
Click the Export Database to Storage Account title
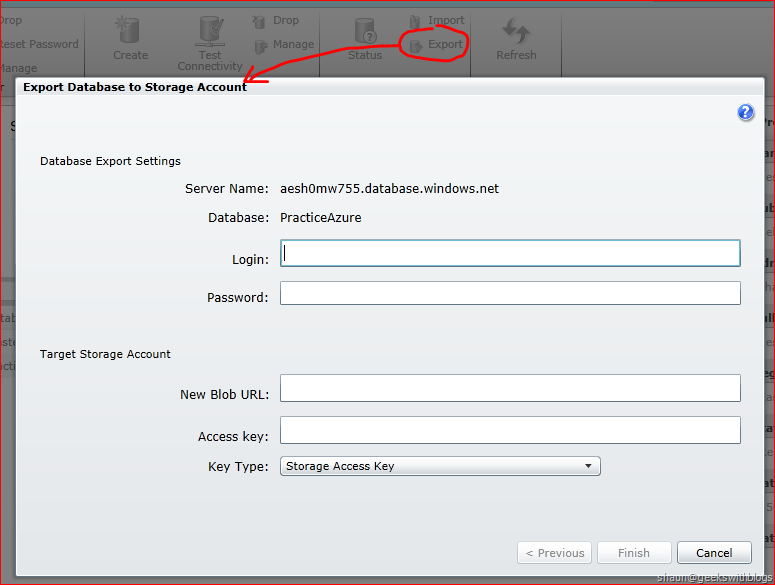pyautogui.click(x=135, y=87)
